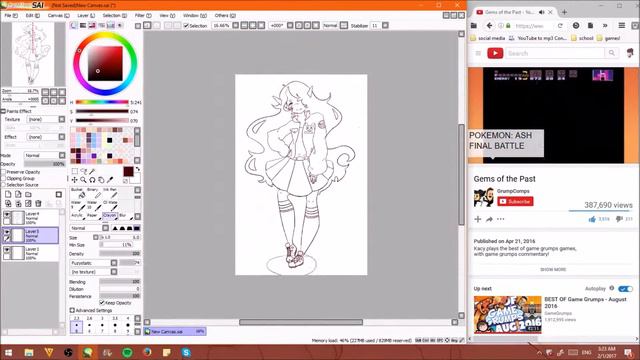The image size is (640, 360).
Task: Click the GrumpComps channel name
Action: pyautogui.click(x=513, y=191)
